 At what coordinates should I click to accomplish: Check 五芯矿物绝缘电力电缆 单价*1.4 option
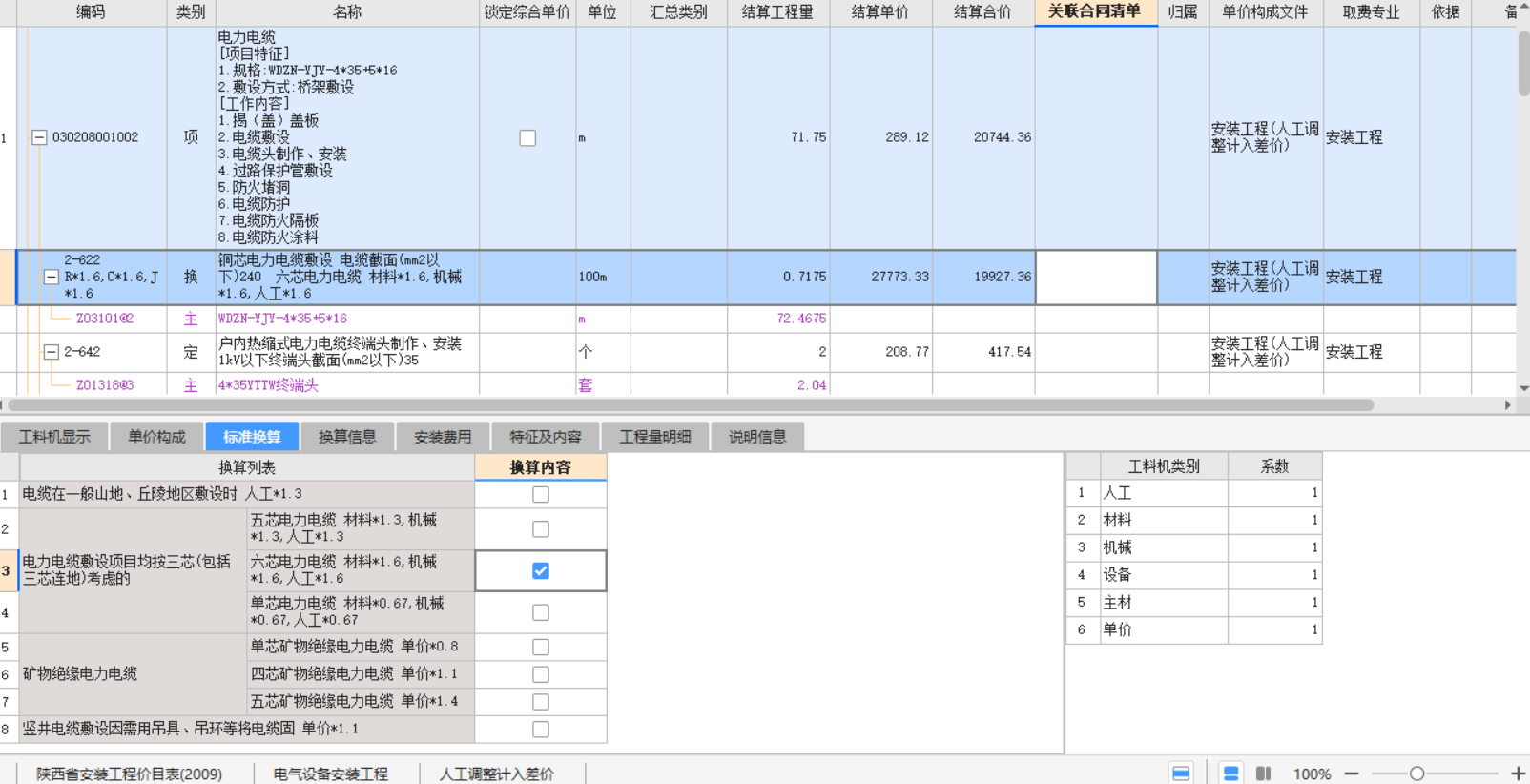[x=541, y=702]
